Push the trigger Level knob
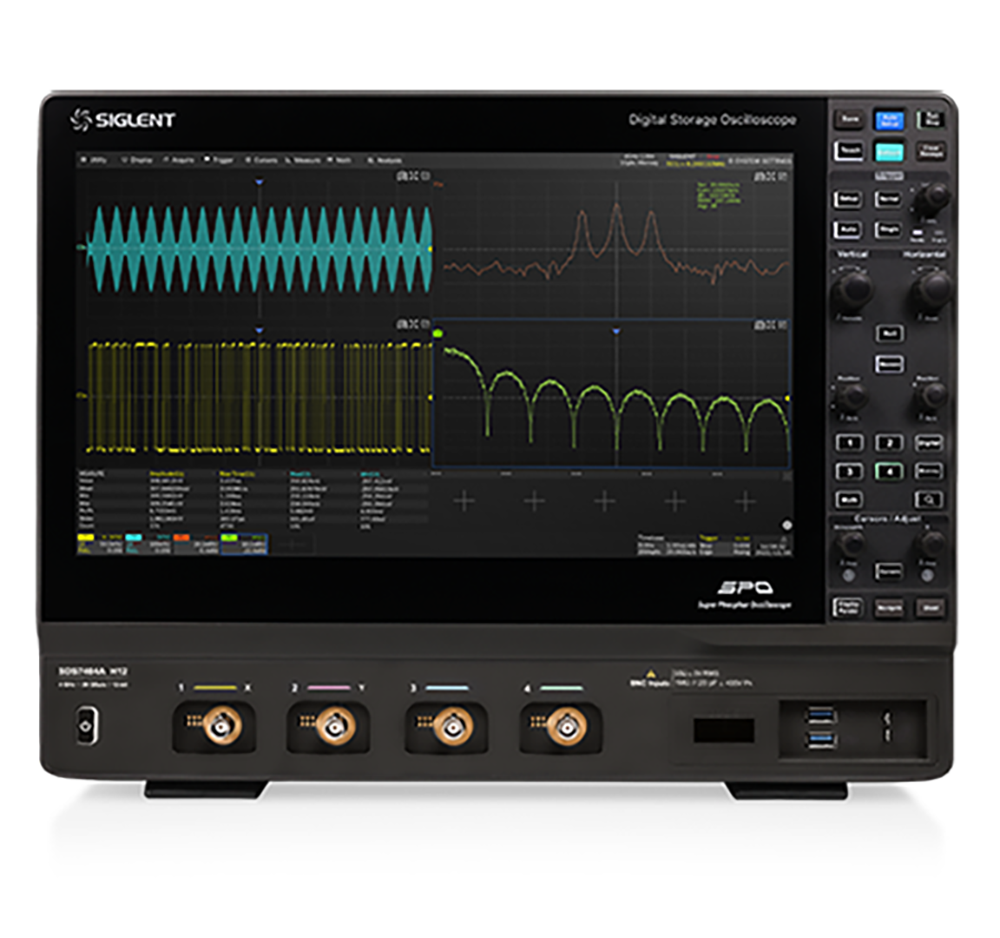 (x=931, y=199)
